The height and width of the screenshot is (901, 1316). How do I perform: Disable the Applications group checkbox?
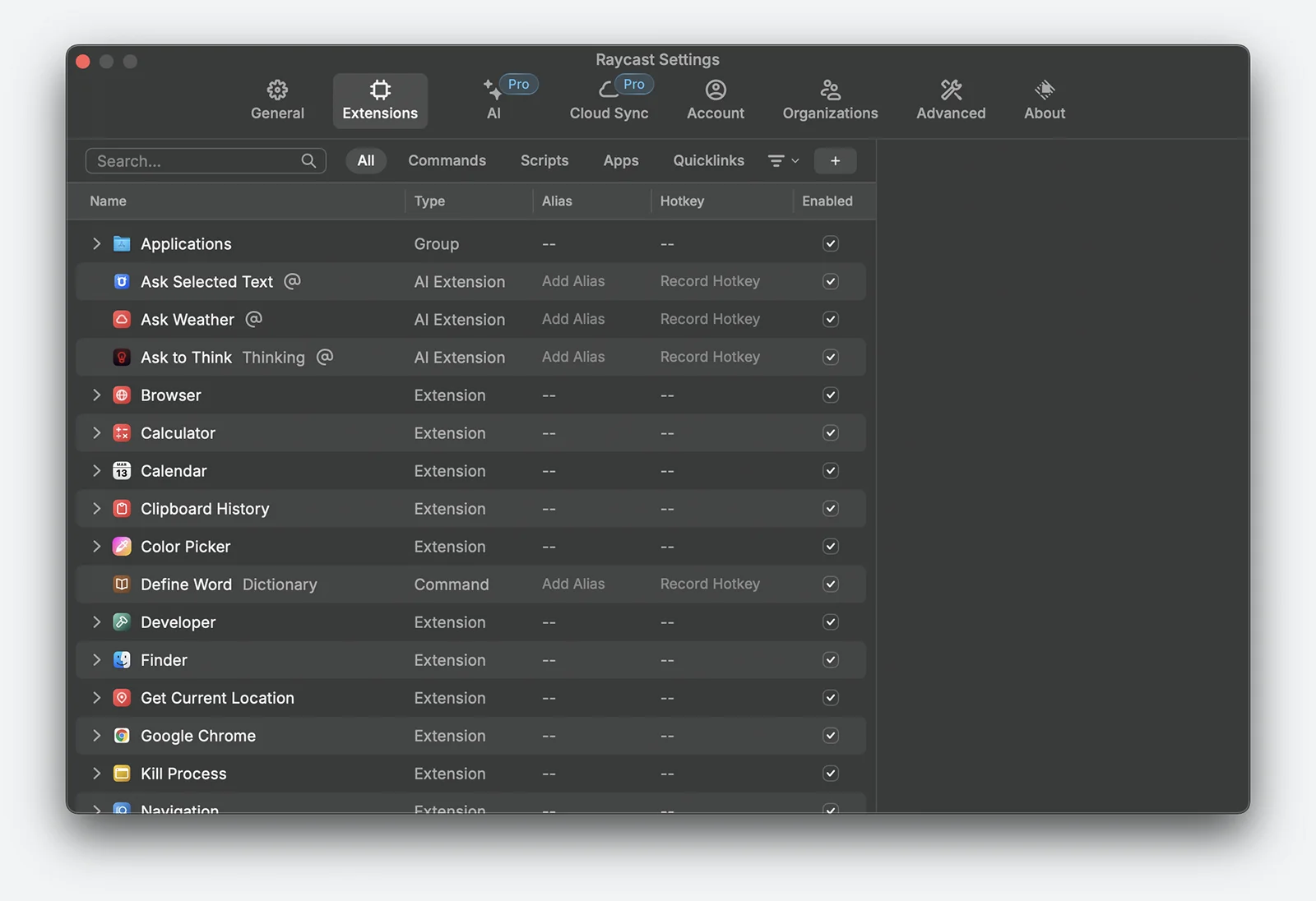coord(831,243)
